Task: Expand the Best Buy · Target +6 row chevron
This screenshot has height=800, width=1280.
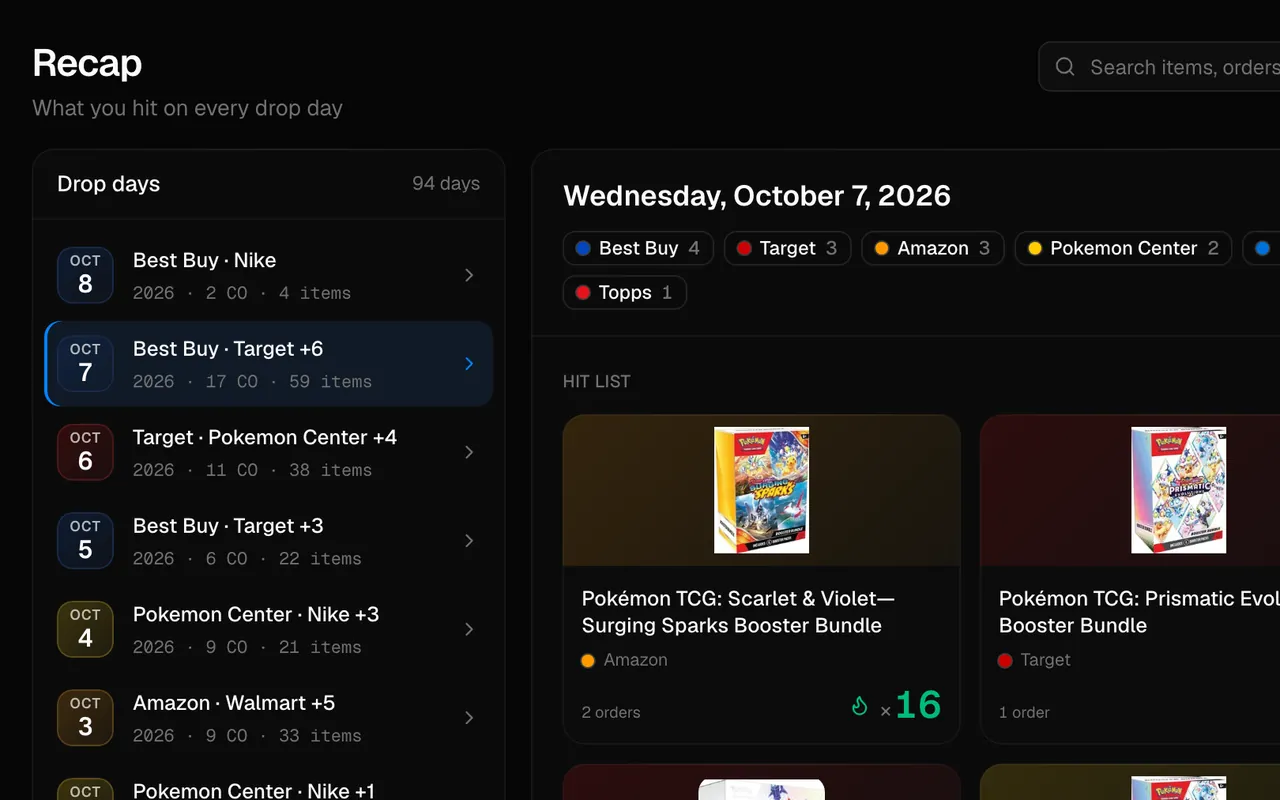Action: point(469,364)
